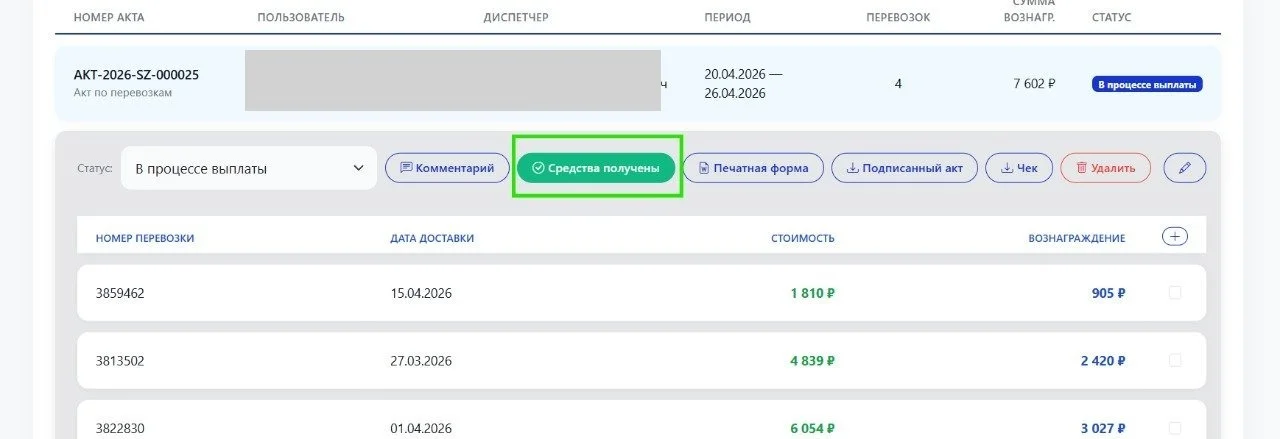Download the Чек file
Image resolution: width=1280 pixels, height=439 pixels.
(1019, 168)
